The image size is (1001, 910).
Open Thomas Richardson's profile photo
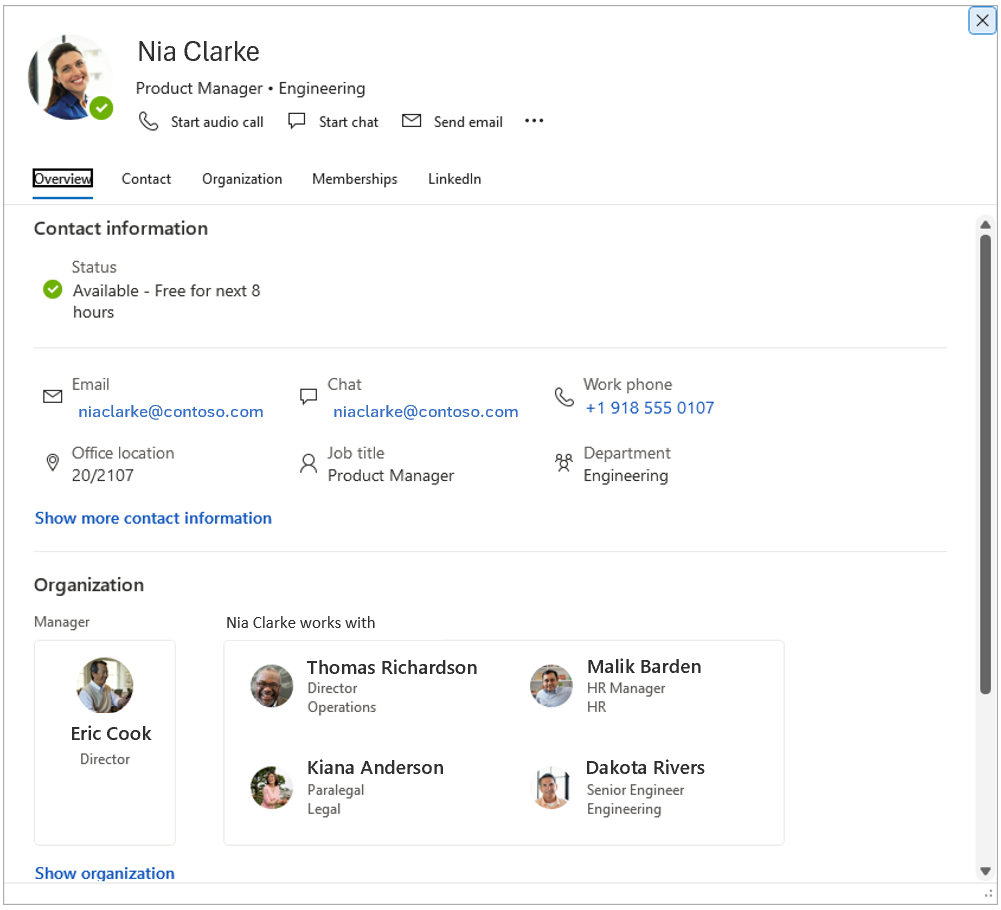[272, 686]
